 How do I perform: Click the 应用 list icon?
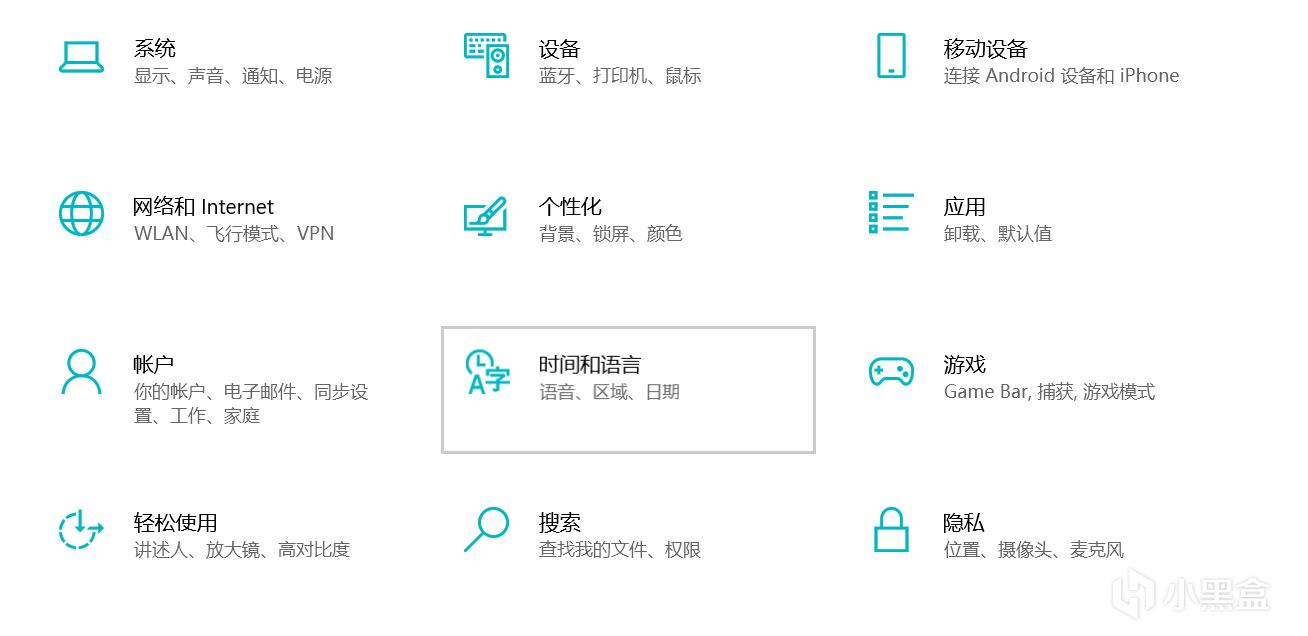pos(891,212)
